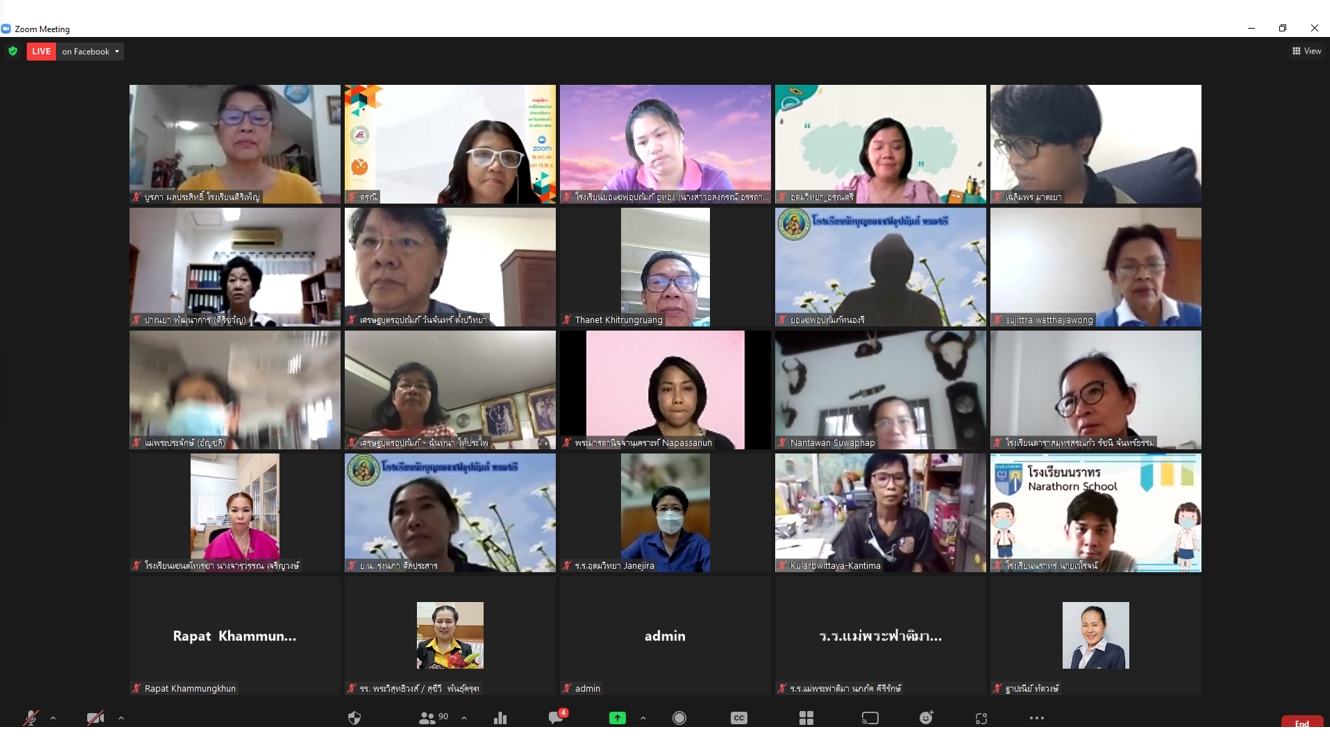Click the whiteboard screen icon in toolbar
1330x748 pixels.
coord(870,718)
